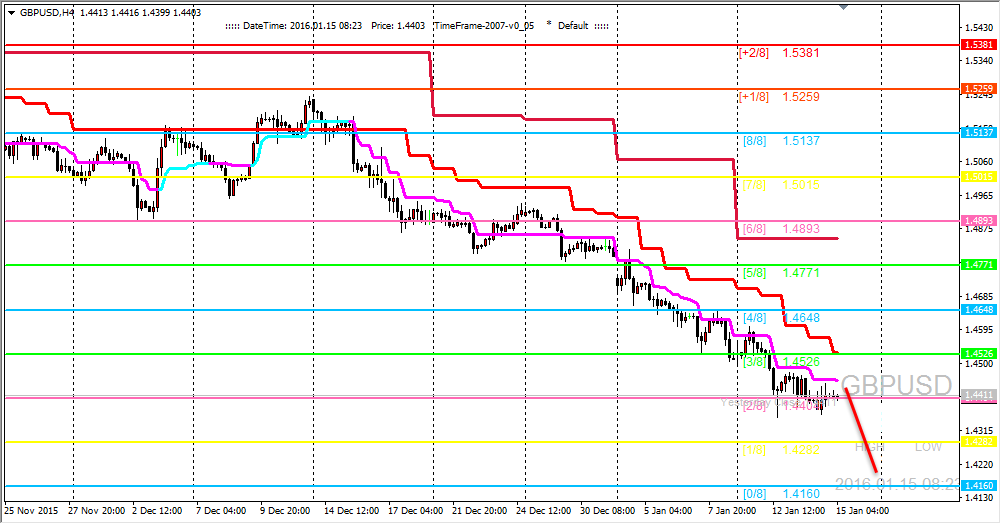
Task: Click the grey LOW label
Action: coord(928,447)
